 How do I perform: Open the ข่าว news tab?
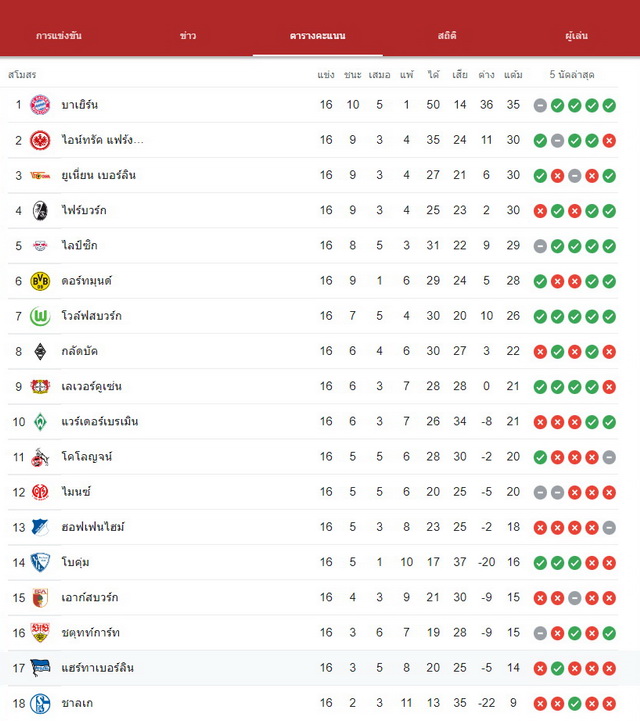click(188, 35)
